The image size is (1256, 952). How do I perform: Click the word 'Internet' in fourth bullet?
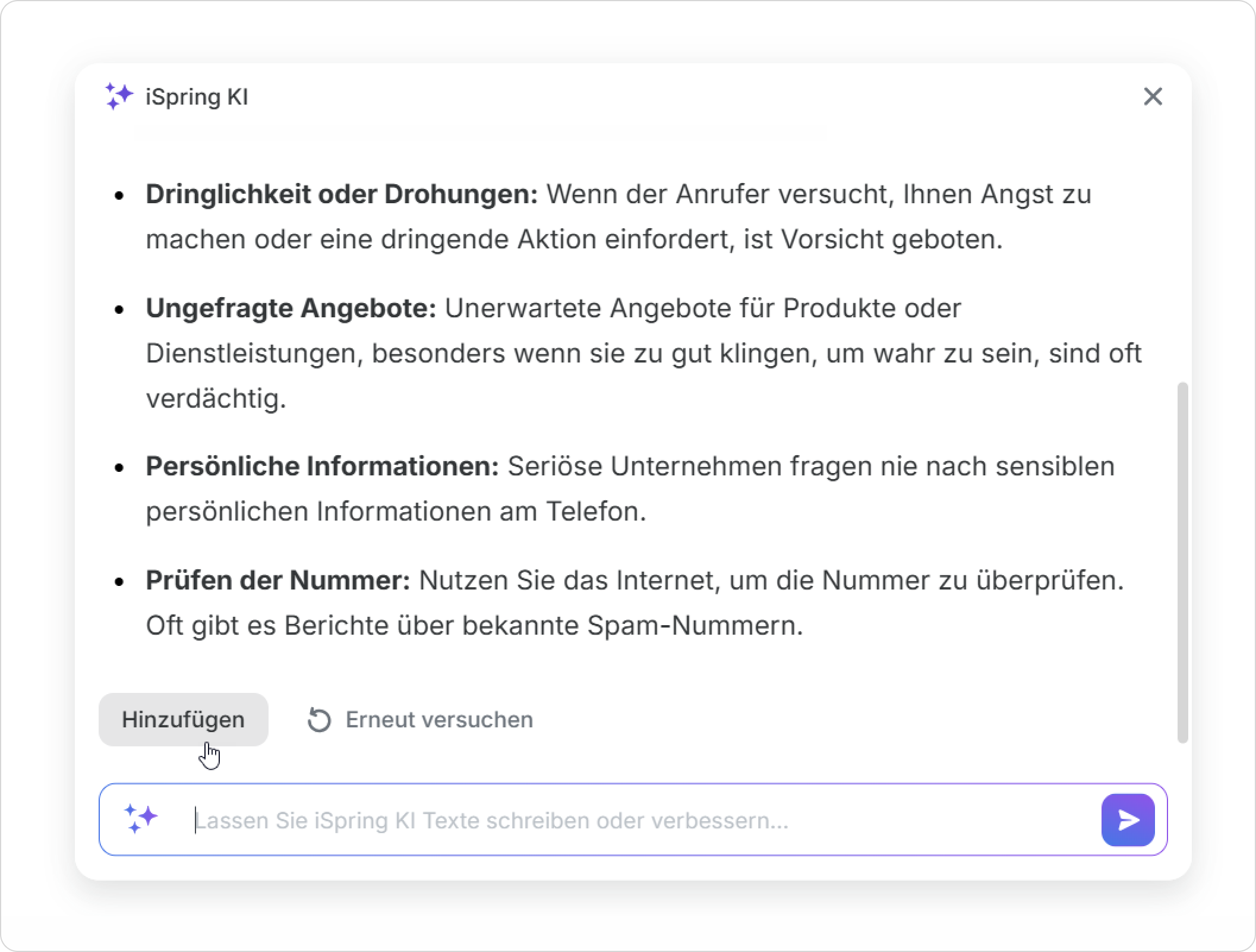(664, 581)
